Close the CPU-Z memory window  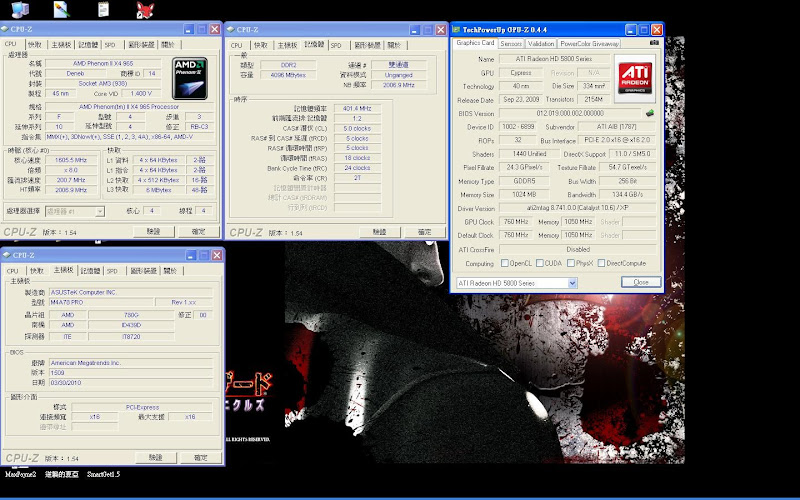click(441, 30)
